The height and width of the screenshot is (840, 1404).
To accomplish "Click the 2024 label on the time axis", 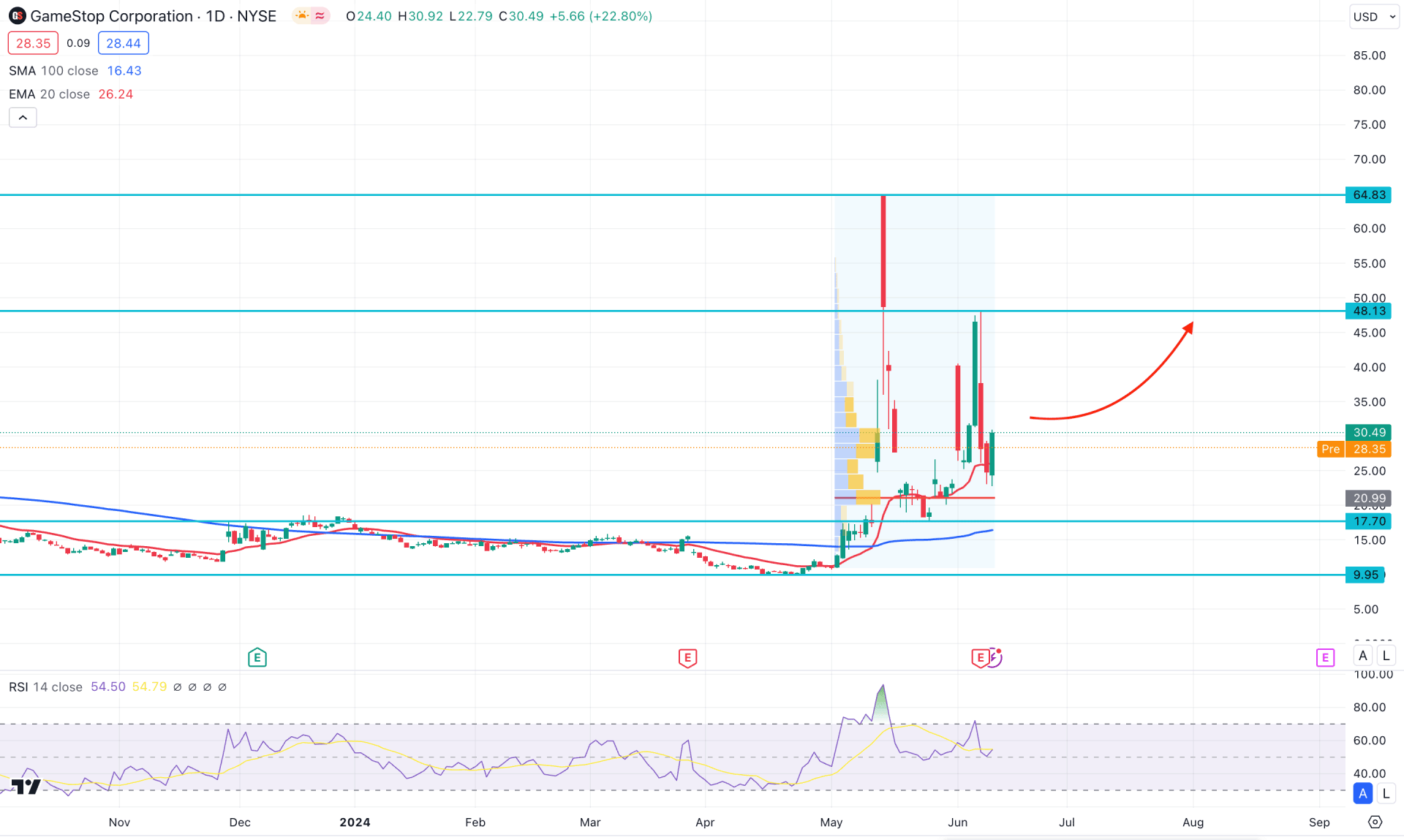I will click(x=355, y=822).
